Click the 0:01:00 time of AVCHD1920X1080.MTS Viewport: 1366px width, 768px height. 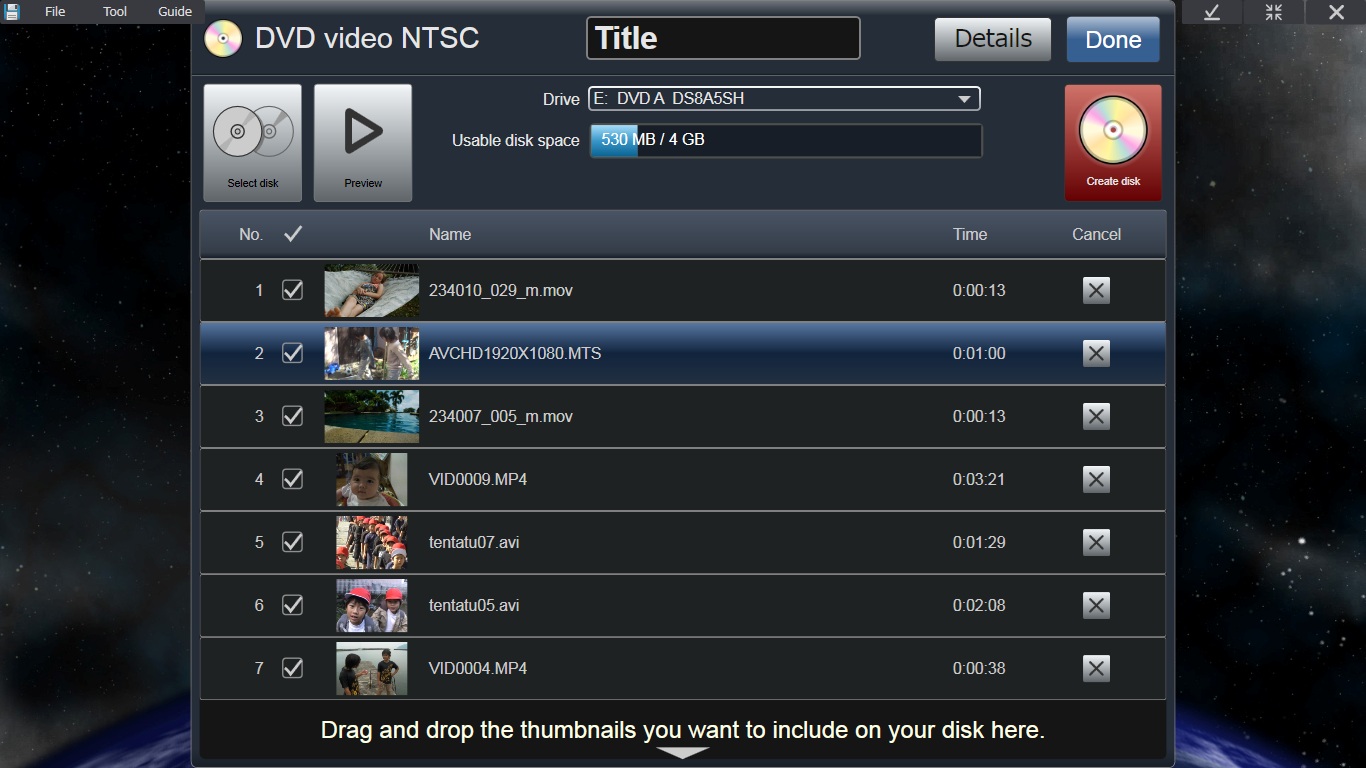[x=979, y=353]
